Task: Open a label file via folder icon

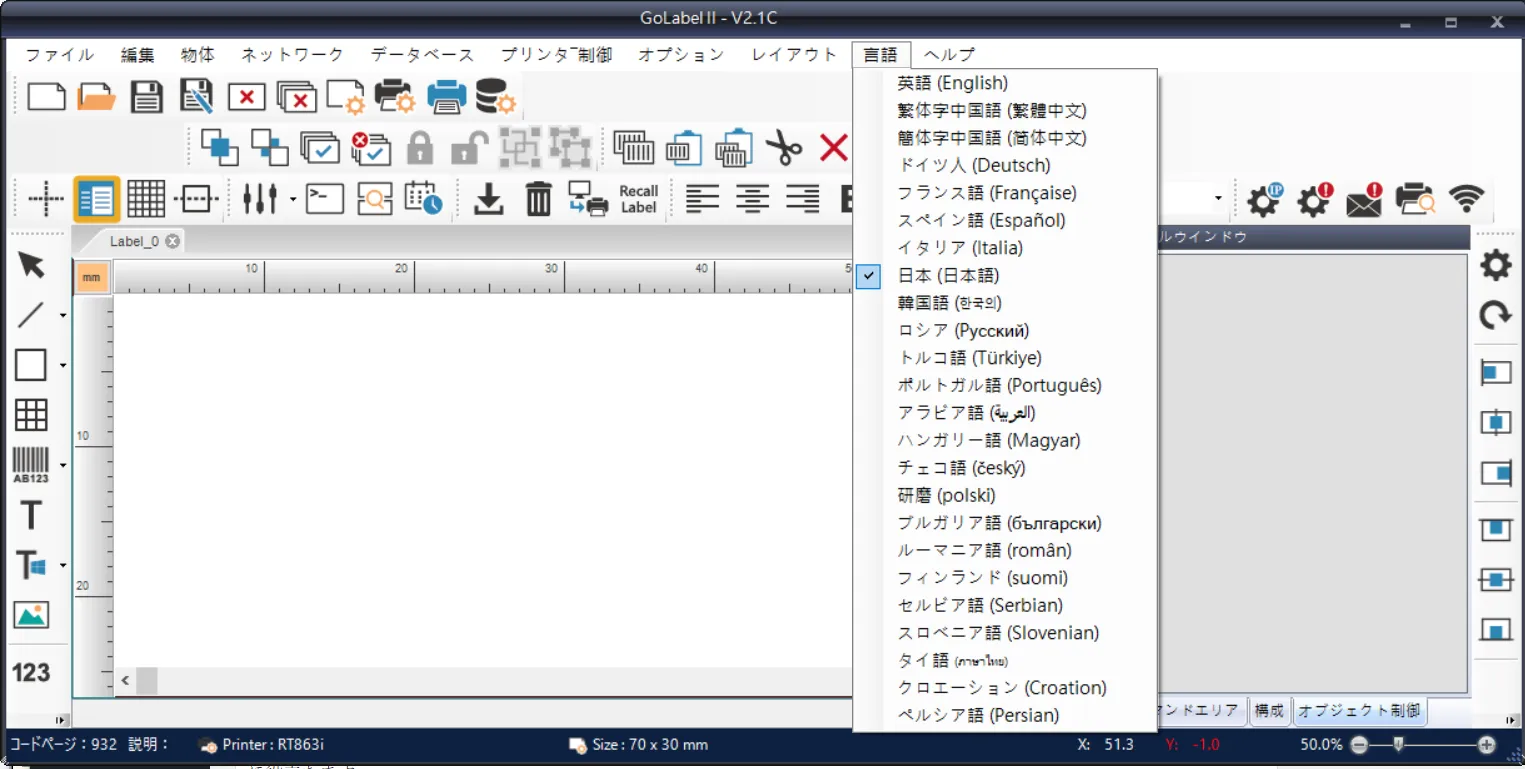Action: point(97,97)
